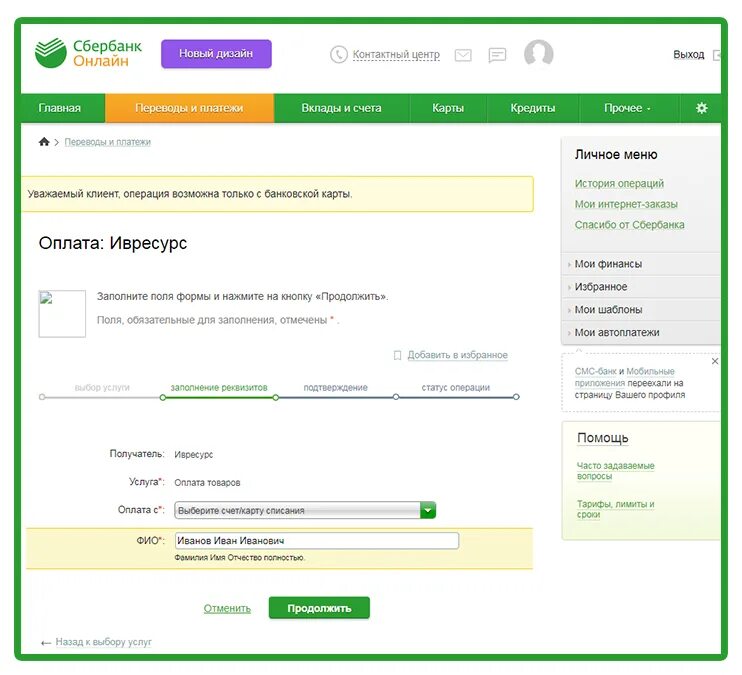
Task: Click the Оплата: Ивресурс heading
Action: click(x=113, y=243)
